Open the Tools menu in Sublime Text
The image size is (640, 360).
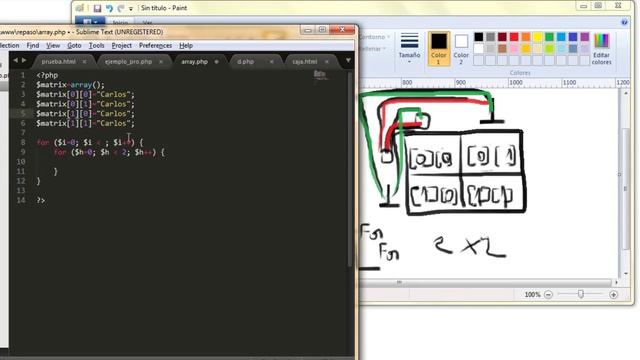(x=96, y=46)
